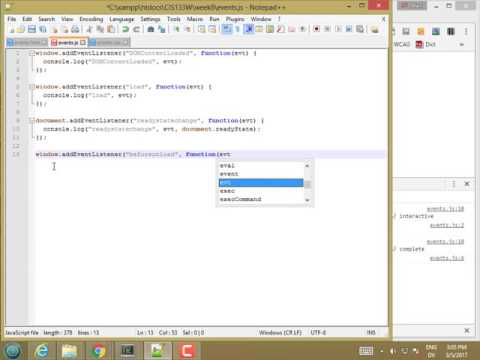Choose 'execCommand' from autocomplete list
The width and height of the screenshot is (480, 360).
pos(261,199)
